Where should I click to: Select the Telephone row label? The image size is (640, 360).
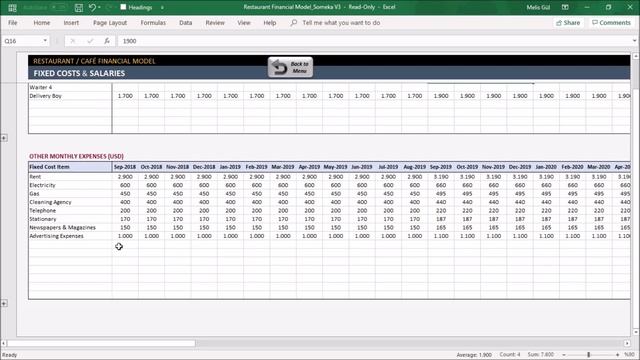click(x=42, y=211)
